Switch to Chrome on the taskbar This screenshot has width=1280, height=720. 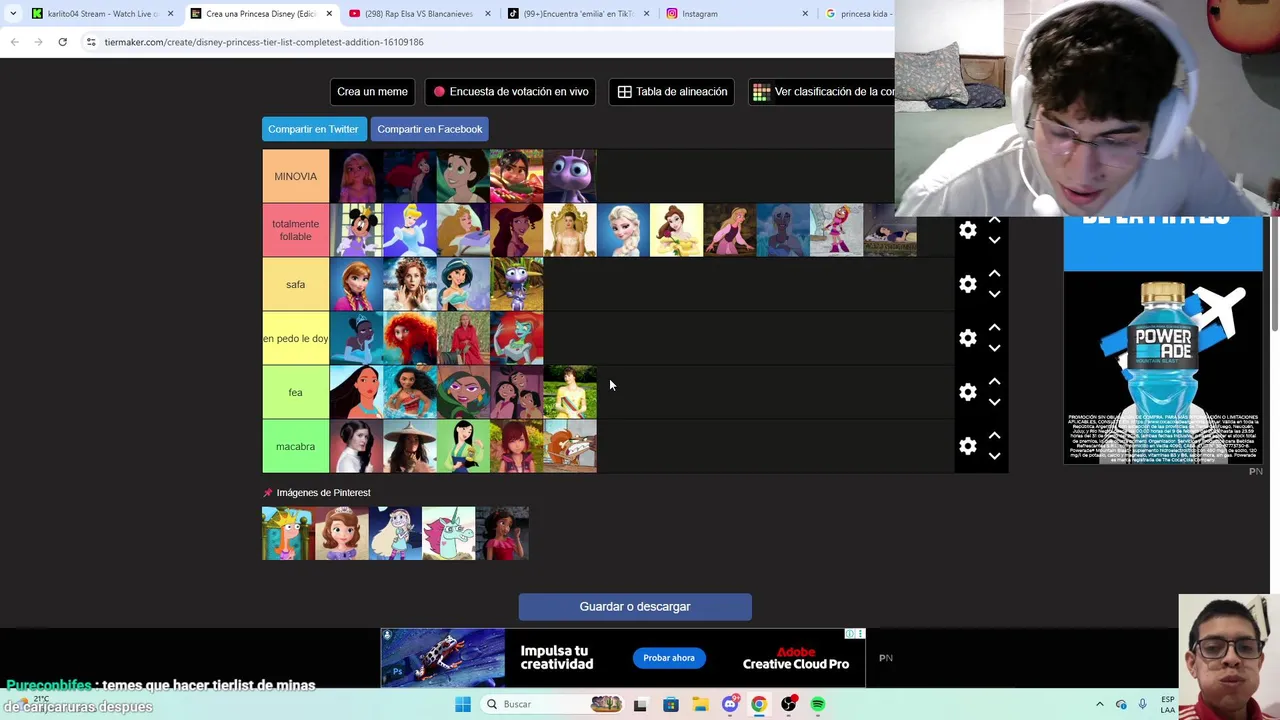point(759,704)
